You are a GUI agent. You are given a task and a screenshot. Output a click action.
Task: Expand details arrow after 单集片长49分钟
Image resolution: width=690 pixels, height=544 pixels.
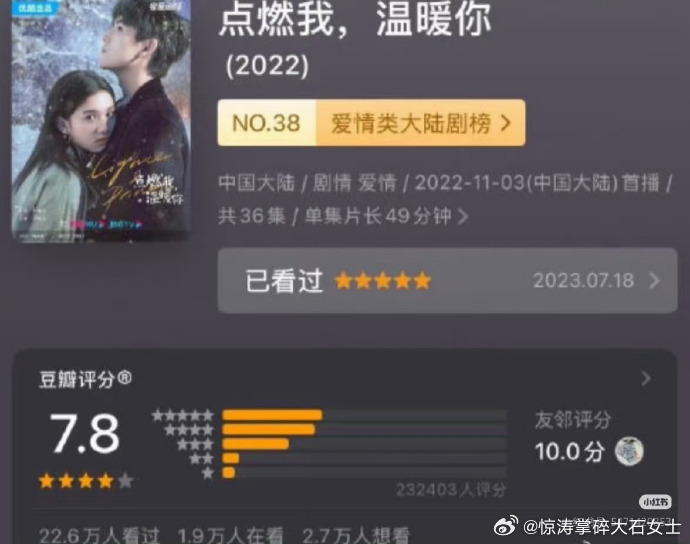[x=462, y=216]
